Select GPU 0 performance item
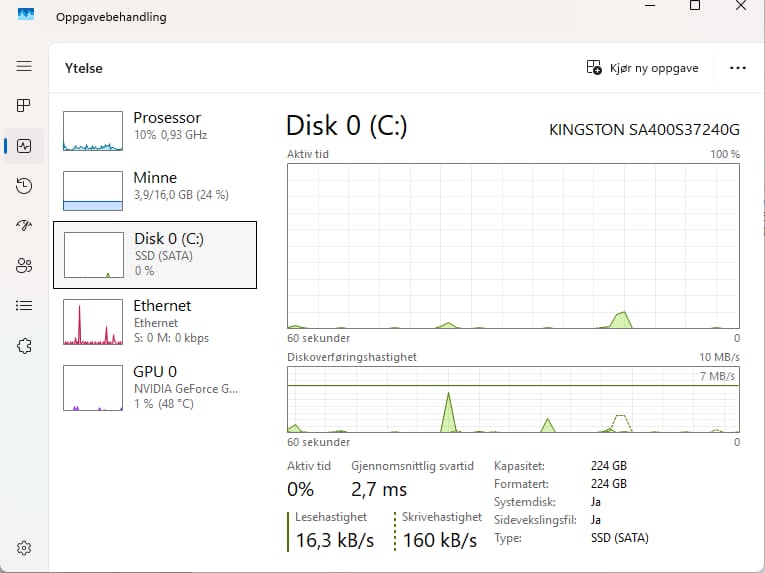The width and height of the screenshot is (765, 573). [x=155, y=388]
